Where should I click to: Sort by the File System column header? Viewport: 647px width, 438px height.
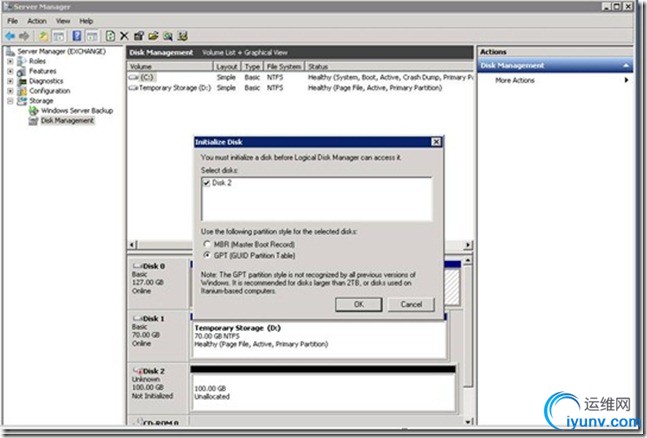[283, 66]
